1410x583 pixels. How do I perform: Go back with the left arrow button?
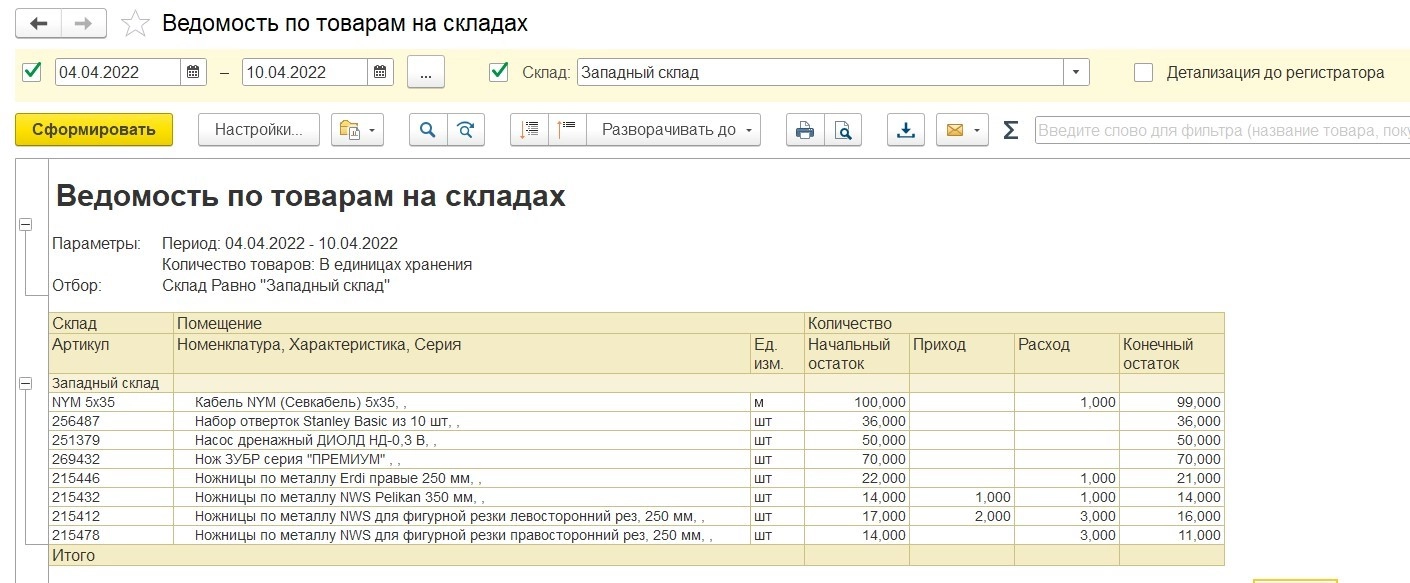[x=38, y=23]
